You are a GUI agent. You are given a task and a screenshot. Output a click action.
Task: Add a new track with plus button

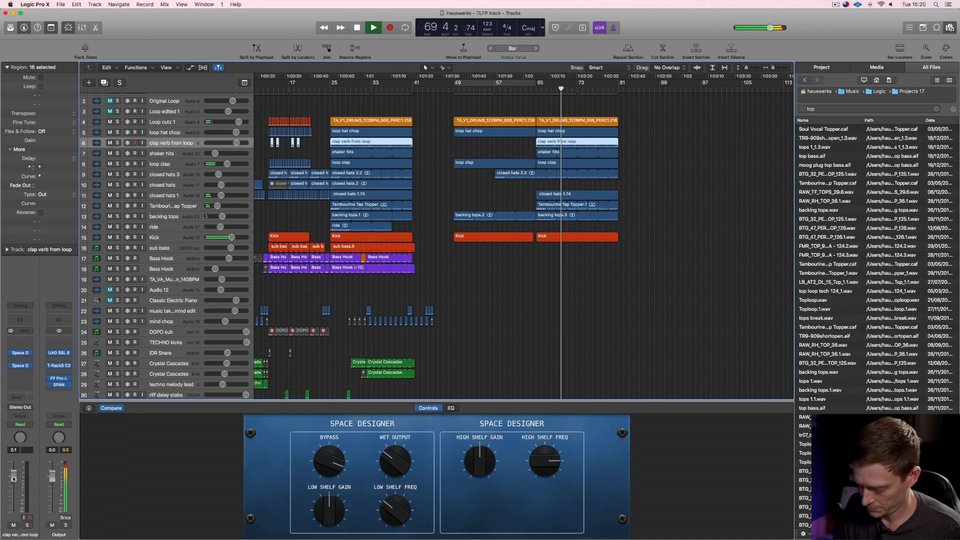point(89,83)
